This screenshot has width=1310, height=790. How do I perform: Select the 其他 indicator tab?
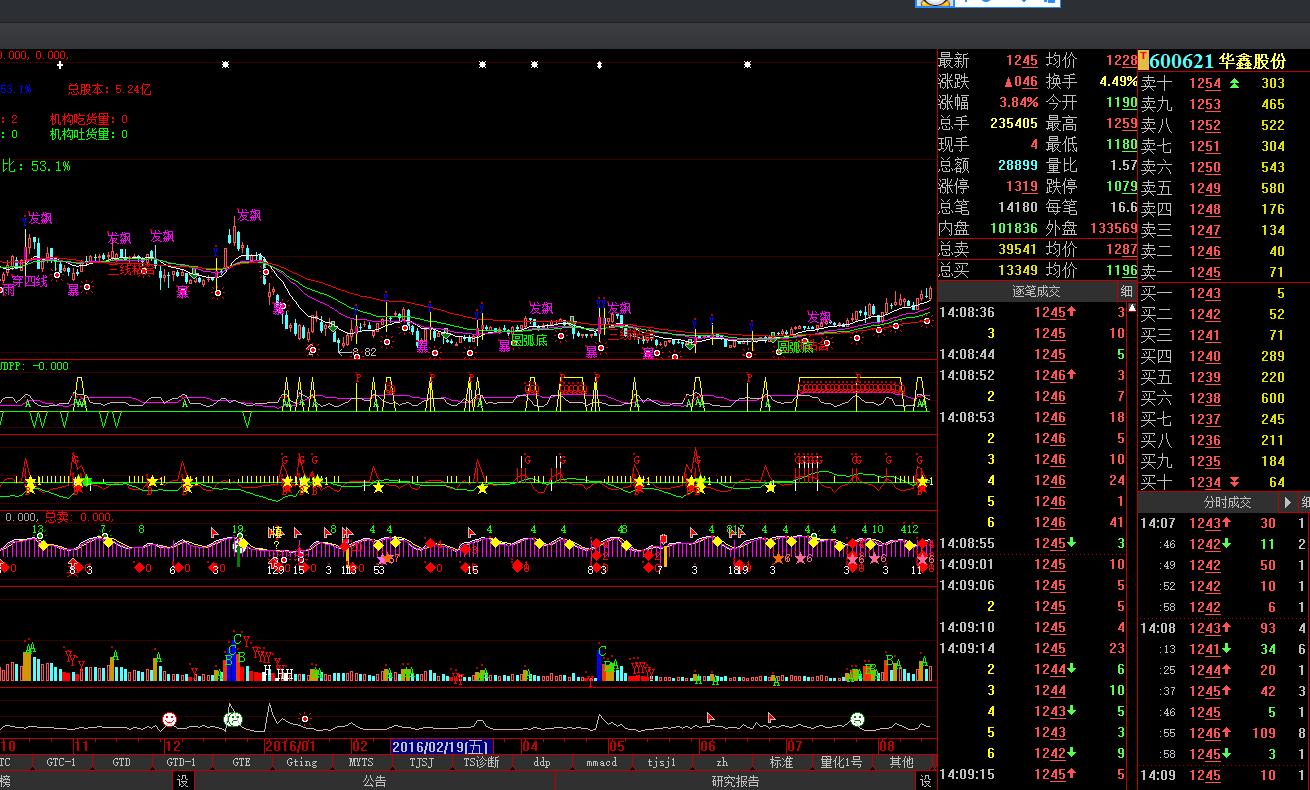901,762
